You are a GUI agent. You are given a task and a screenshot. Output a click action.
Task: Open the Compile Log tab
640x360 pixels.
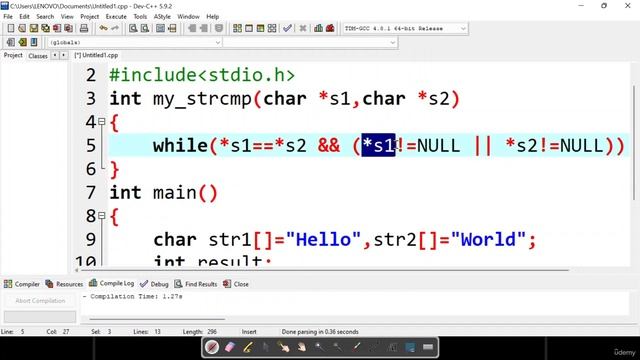[x=111, y=283]
